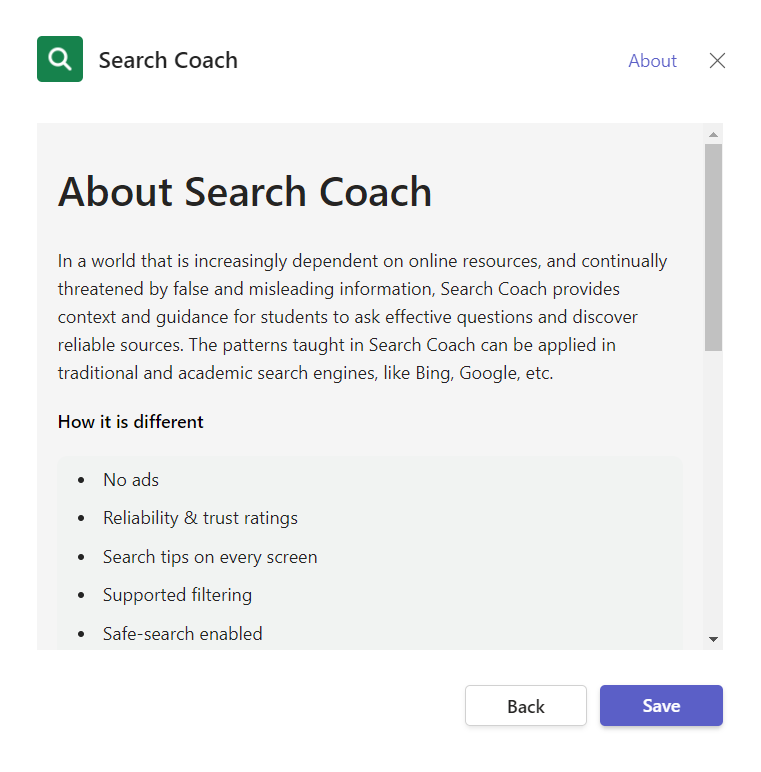Click the Reliability & trust ratings item
761x772 pixels.
coord(200,518)
